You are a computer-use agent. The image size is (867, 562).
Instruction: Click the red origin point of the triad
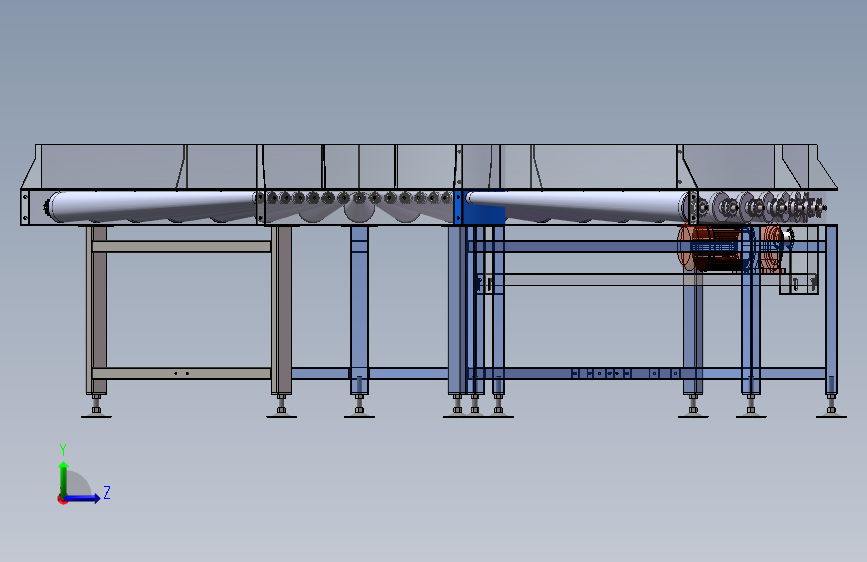(x=62, y=499)
